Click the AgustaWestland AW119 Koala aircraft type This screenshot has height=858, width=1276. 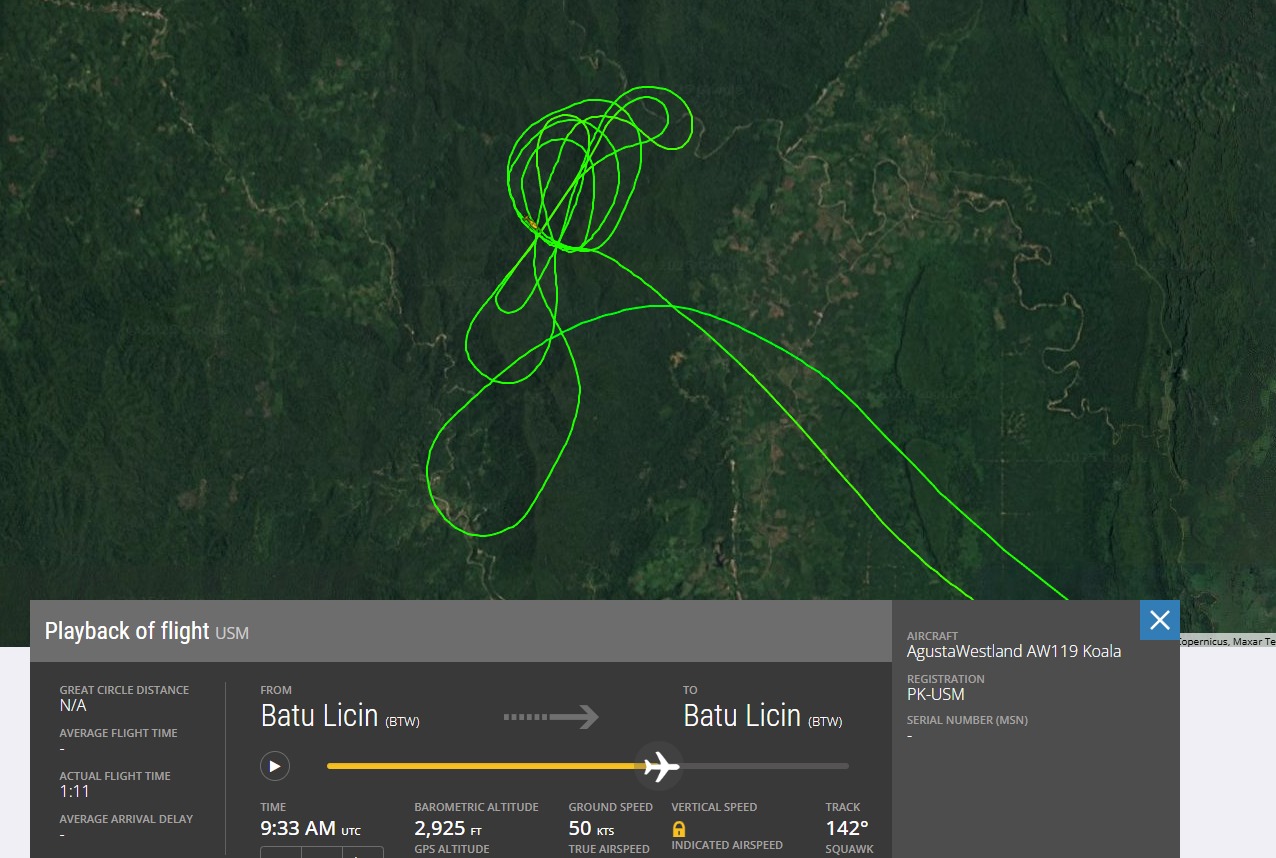tap(1014, 651)
